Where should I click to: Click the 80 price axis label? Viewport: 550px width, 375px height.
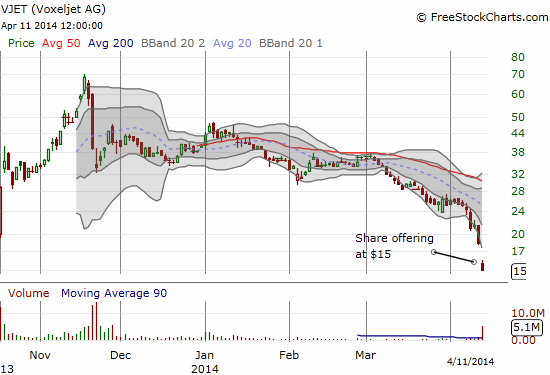pyautogui.click(x=518, y=57)
